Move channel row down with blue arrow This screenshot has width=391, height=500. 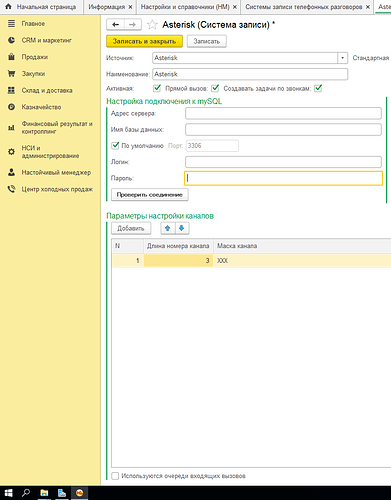(182, 228)
